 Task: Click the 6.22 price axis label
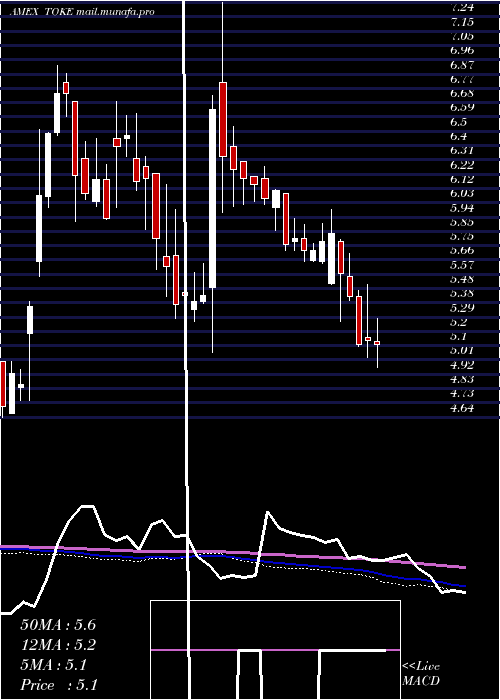(x=462, y=165)
